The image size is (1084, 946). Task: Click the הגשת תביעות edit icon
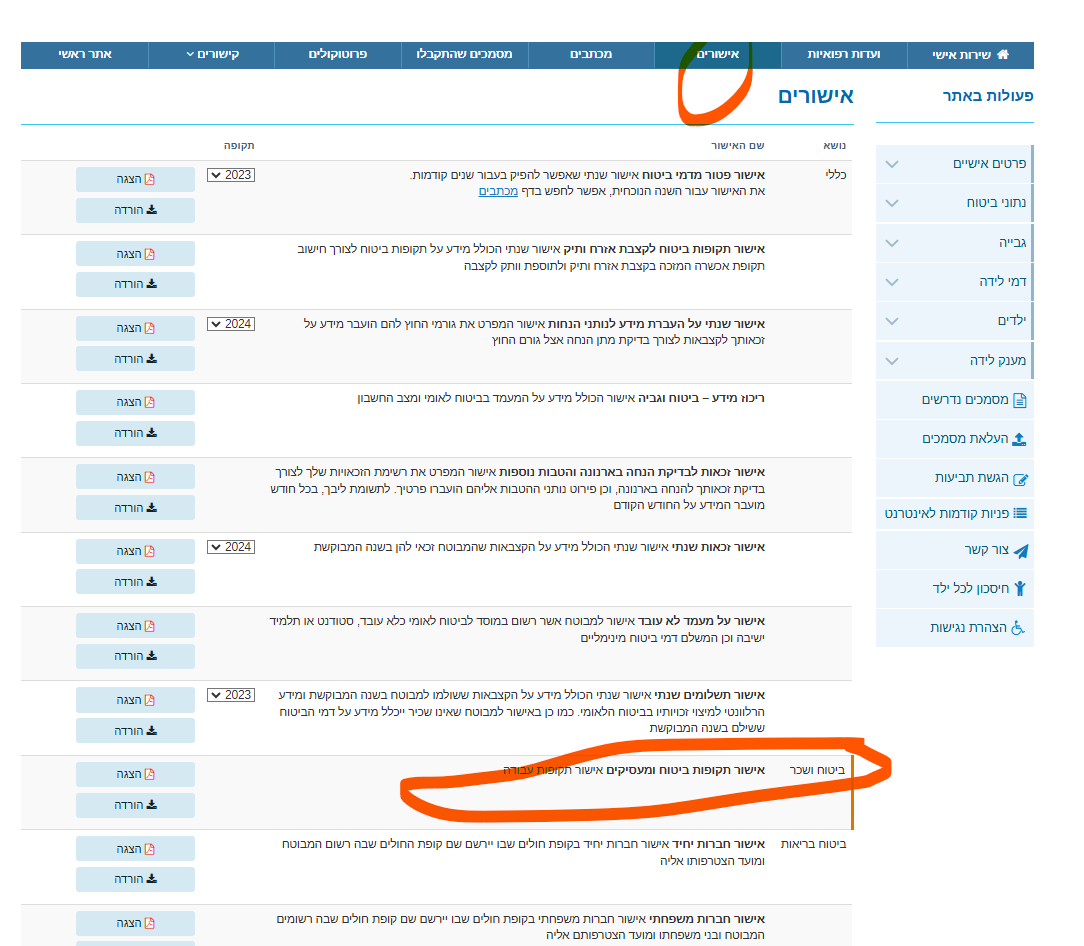pyautogui.click(x=1020, y=479)
